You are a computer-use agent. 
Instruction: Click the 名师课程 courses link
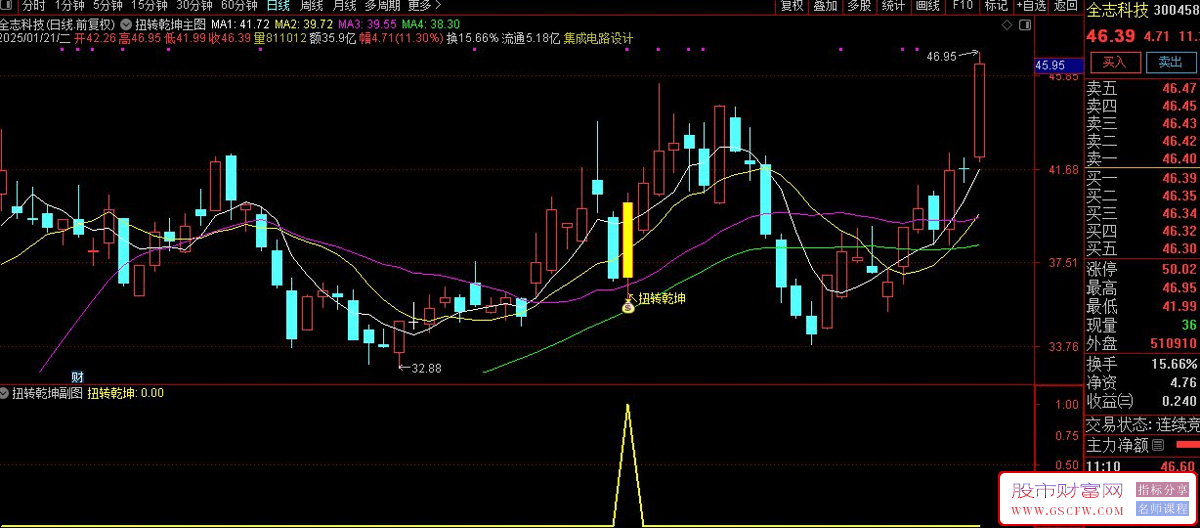(x=1163, y=510)
